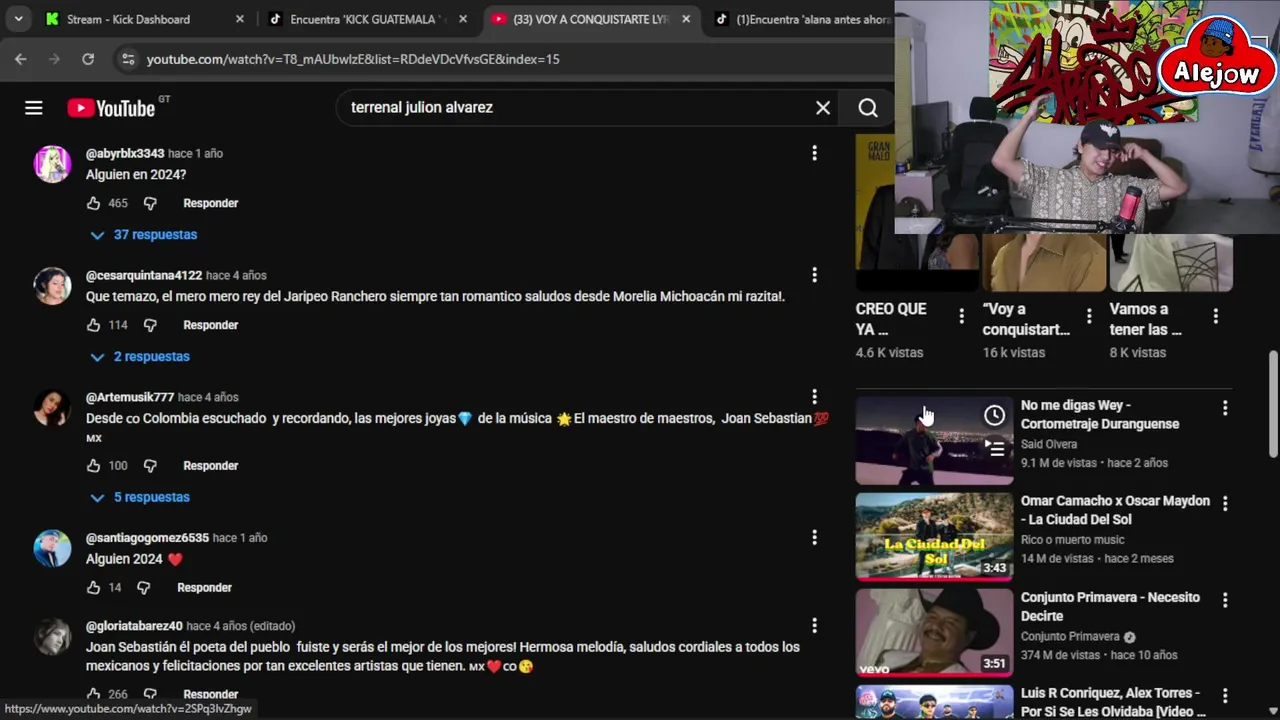Like the comment by @abyrblx3343
Image resolution: width=1280 pixels, height=720 pixels.
click(94, 203)
